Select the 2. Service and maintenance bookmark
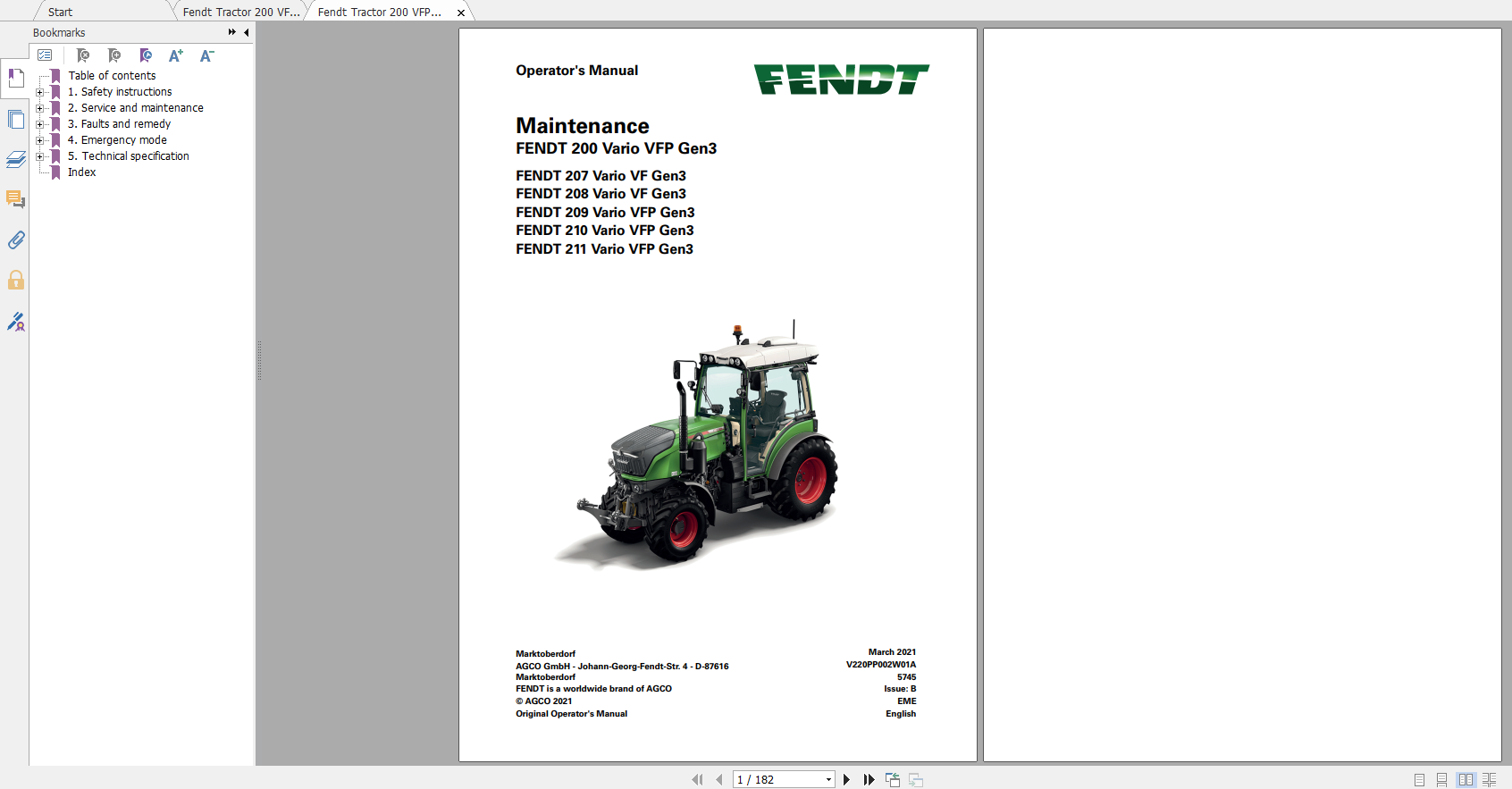Image resolution: width=1512 pixels, height=789 pixels. pos(136,108)
